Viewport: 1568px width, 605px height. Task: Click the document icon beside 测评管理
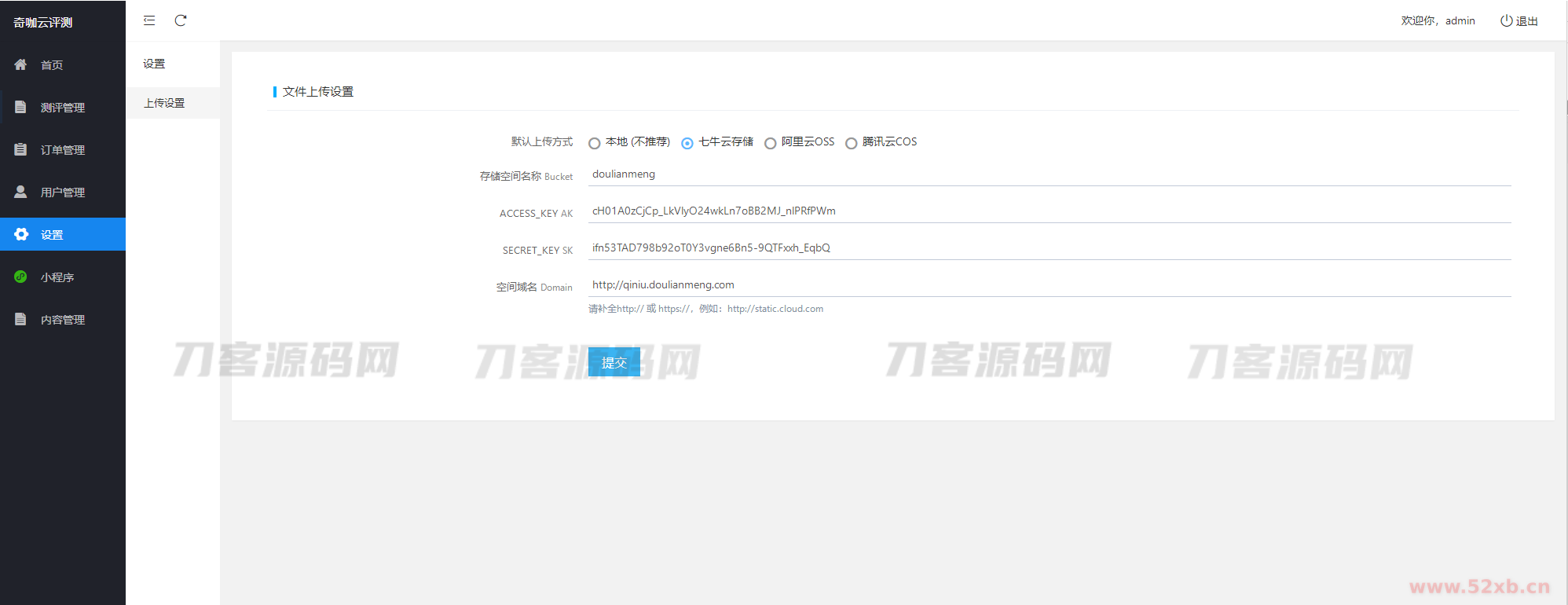(x=20, y=107)
